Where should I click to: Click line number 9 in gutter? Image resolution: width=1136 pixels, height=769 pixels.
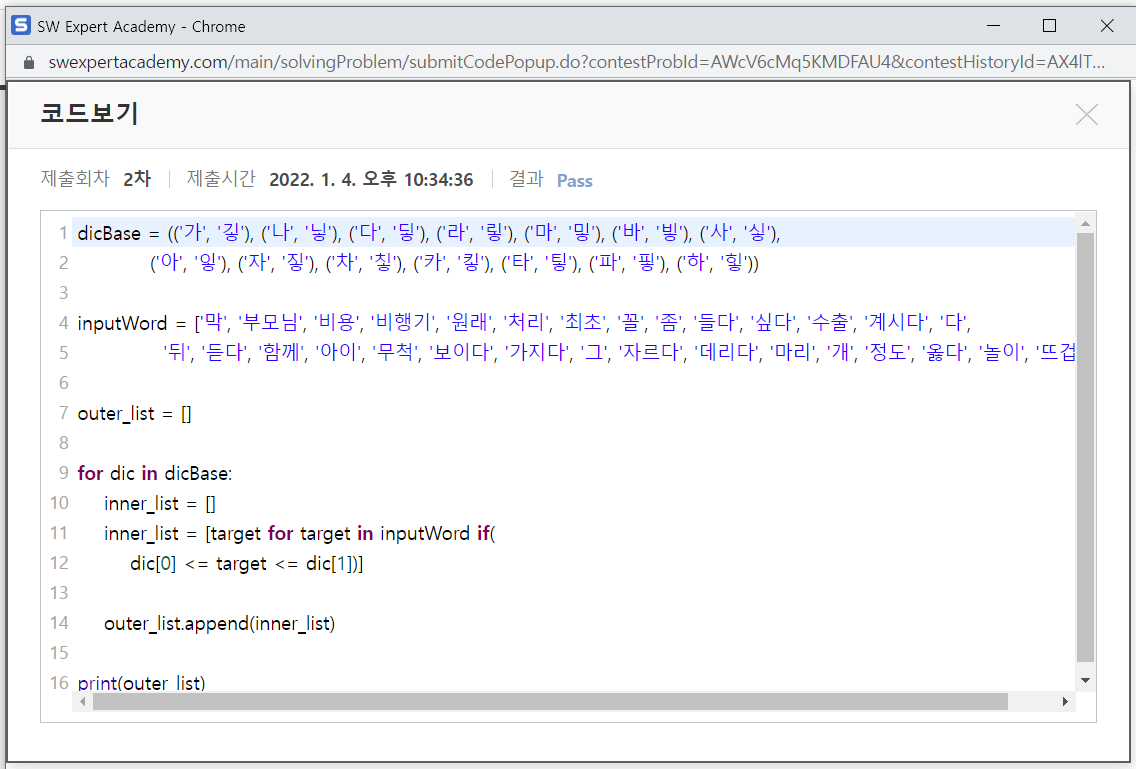(63, 473)
